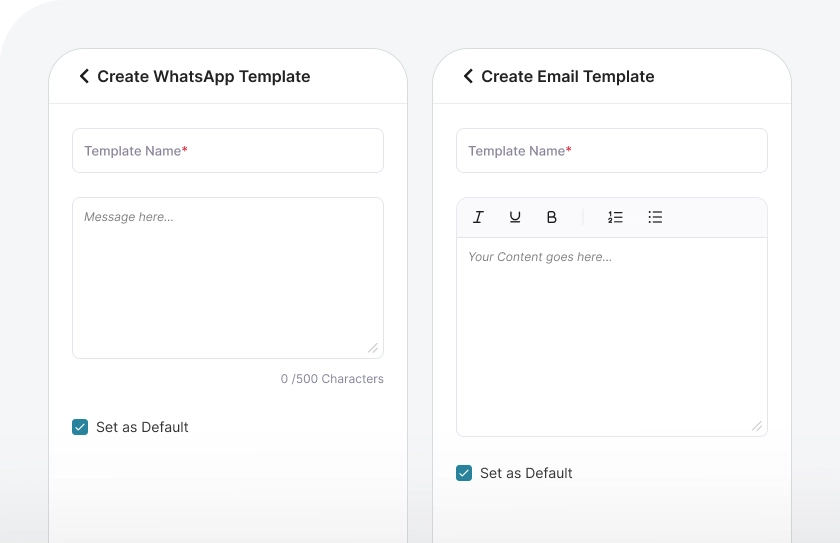
Task: Click the WhatsApp message box resize handle
Action: (373, 348)
